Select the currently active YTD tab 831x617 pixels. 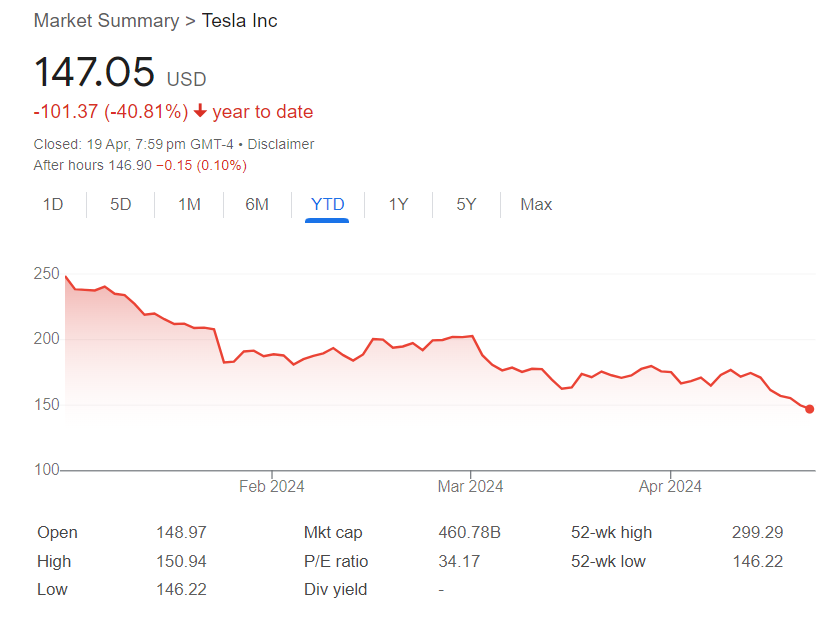point(327,204)
